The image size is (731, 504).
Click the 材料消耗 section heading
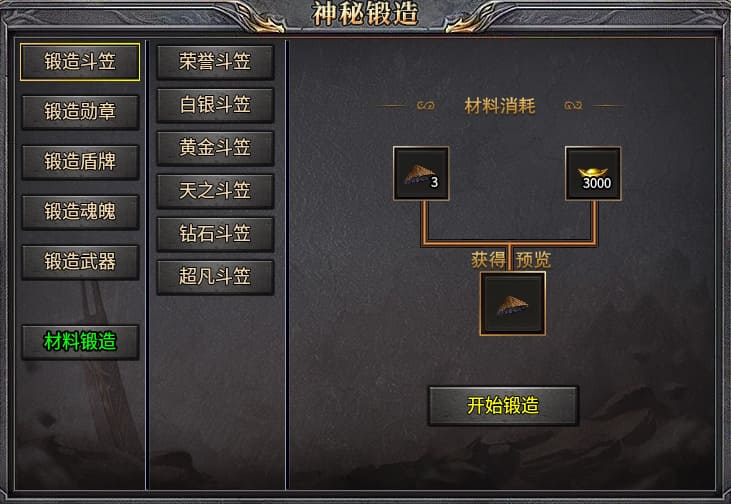coord(500,106)
